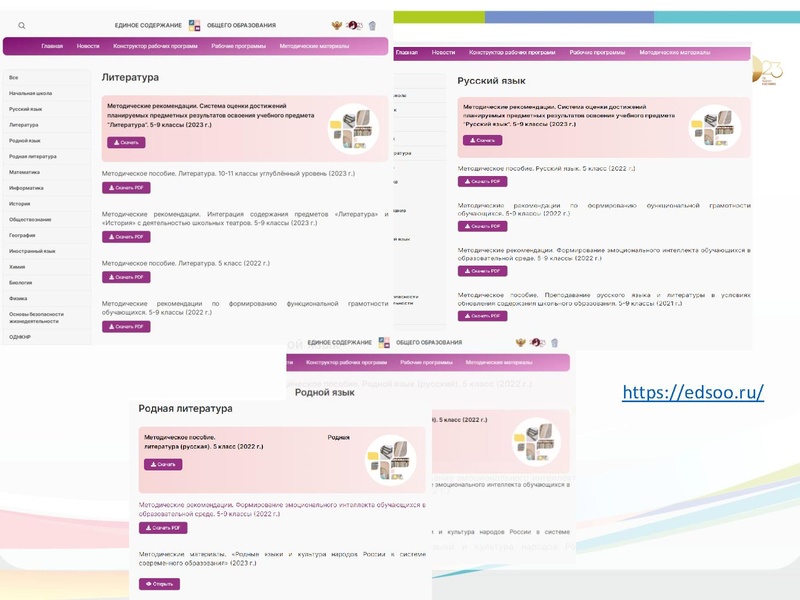This screenshot has height=600, width=800.
Task: Click the colorful site logo in the top-left header
Action: 195,25
